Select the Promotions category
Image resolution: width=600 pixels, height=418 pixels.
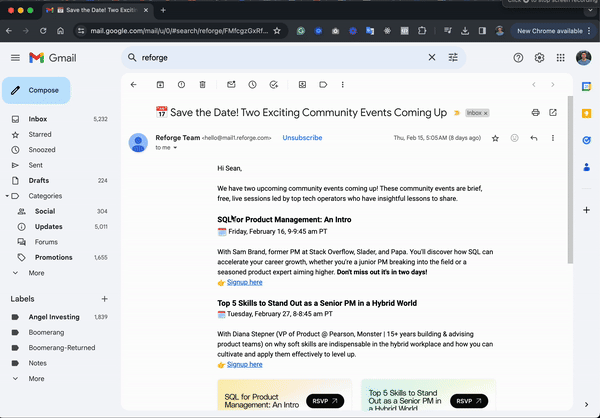[54, 257]
